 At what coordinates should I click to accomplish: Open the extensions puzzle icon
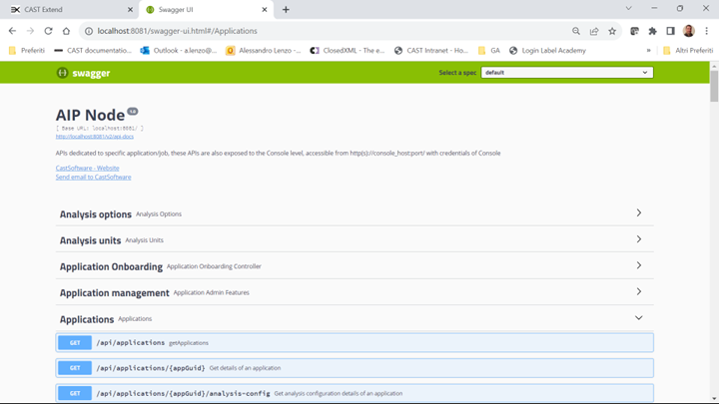(x=653, y=31)
